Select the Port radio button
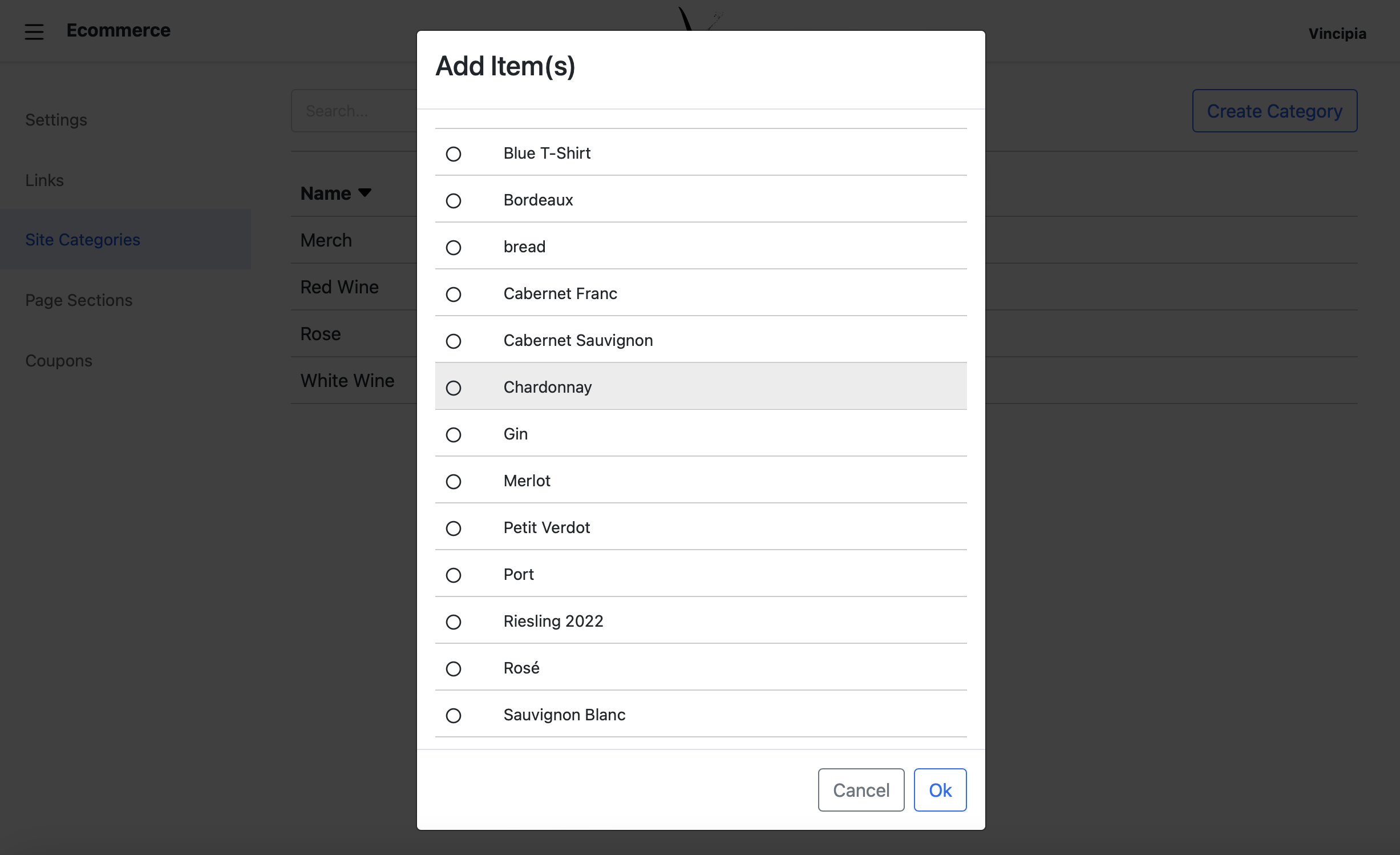 point(454,575)
